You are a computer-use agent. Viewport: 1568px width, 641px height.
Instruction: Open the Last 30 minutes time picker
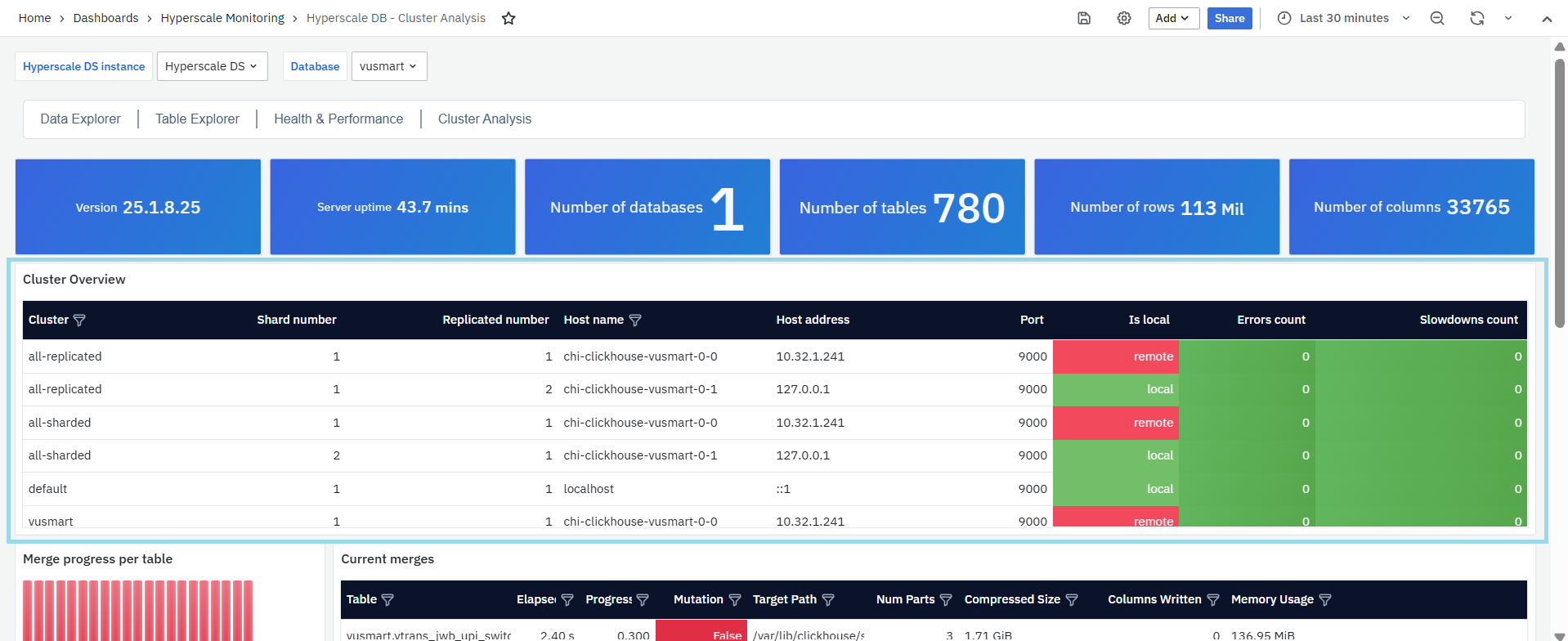[1343, 19]
